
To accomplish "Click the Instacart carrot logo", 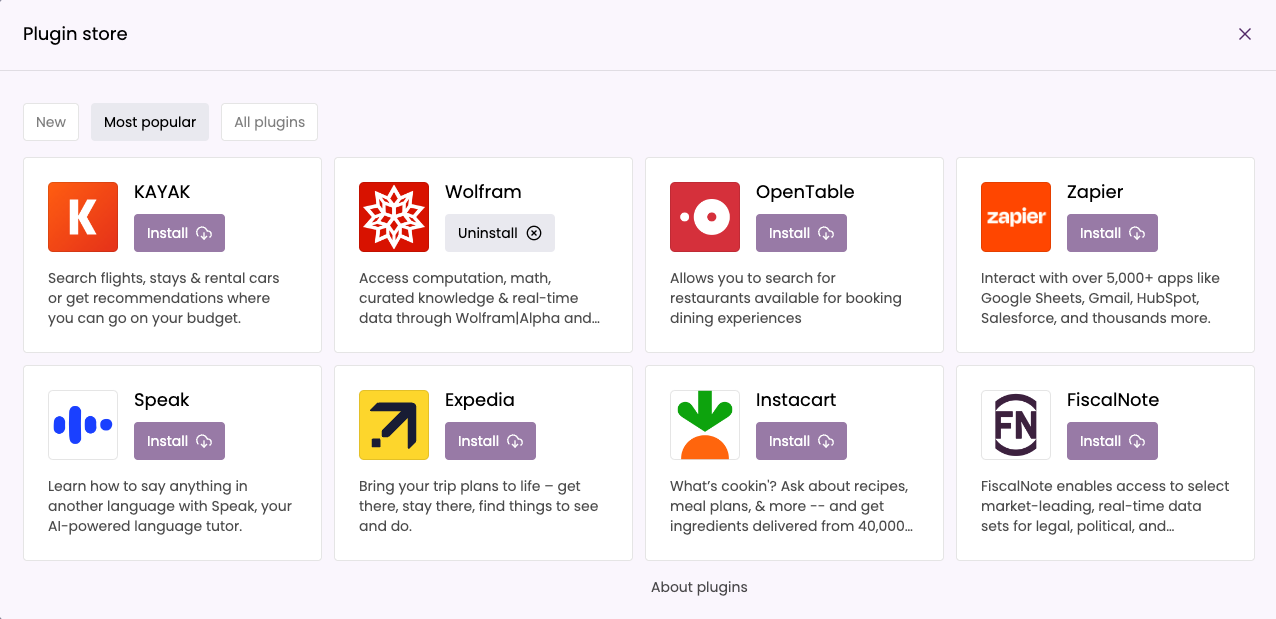I will [705, 425].
